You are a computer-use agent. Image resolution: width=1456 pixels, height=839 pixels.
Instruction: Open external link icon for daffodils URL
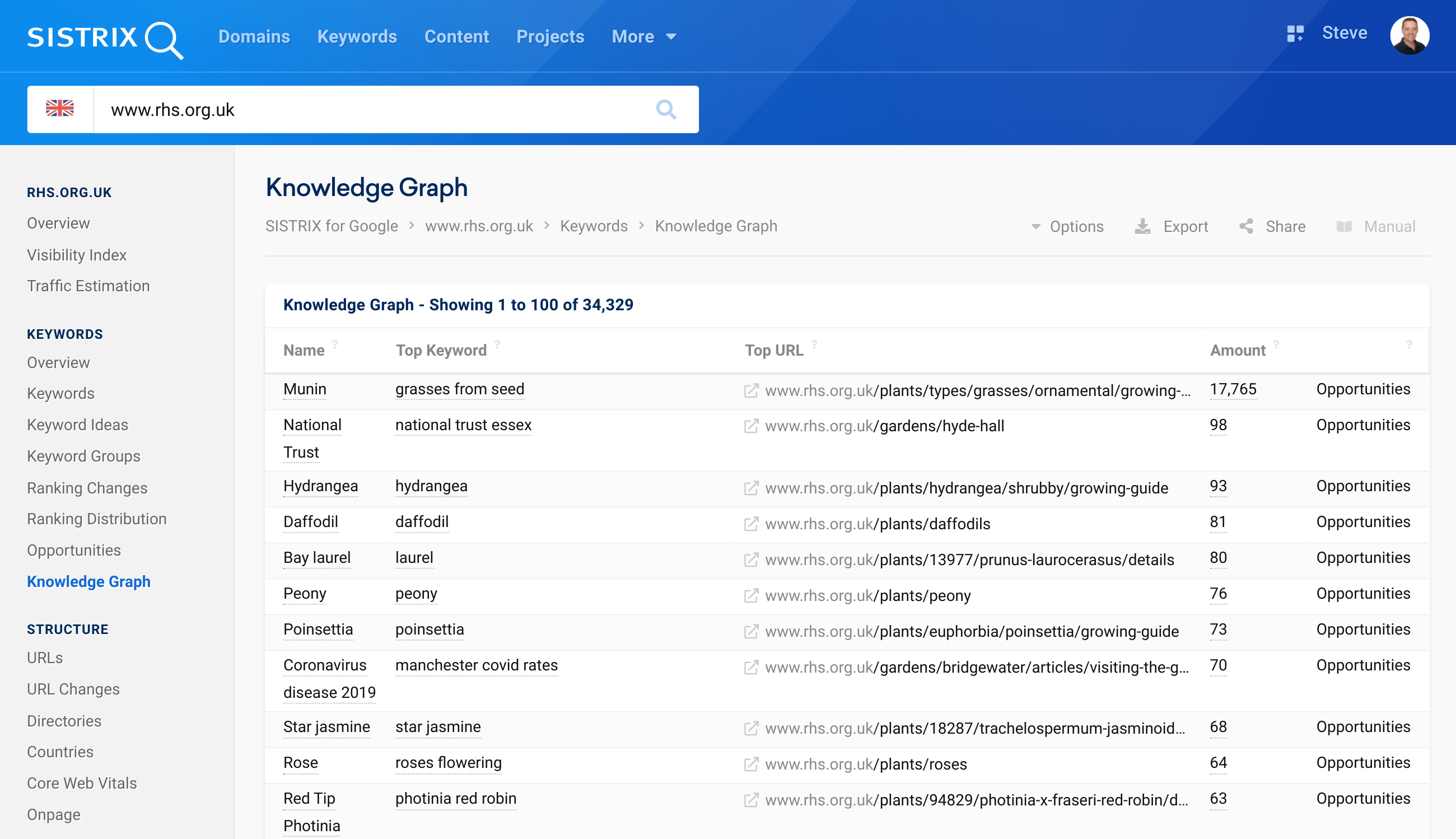(751, 524)
